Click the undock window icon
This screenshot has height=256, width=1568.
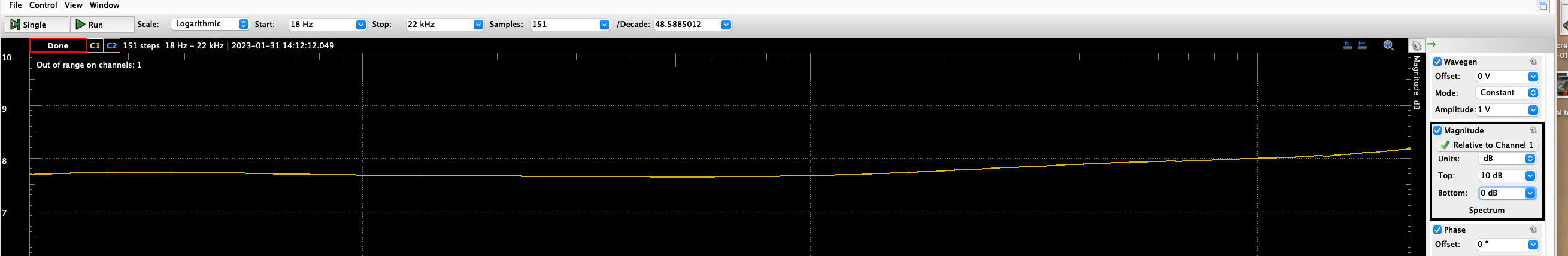click(x=1542, y=6)
